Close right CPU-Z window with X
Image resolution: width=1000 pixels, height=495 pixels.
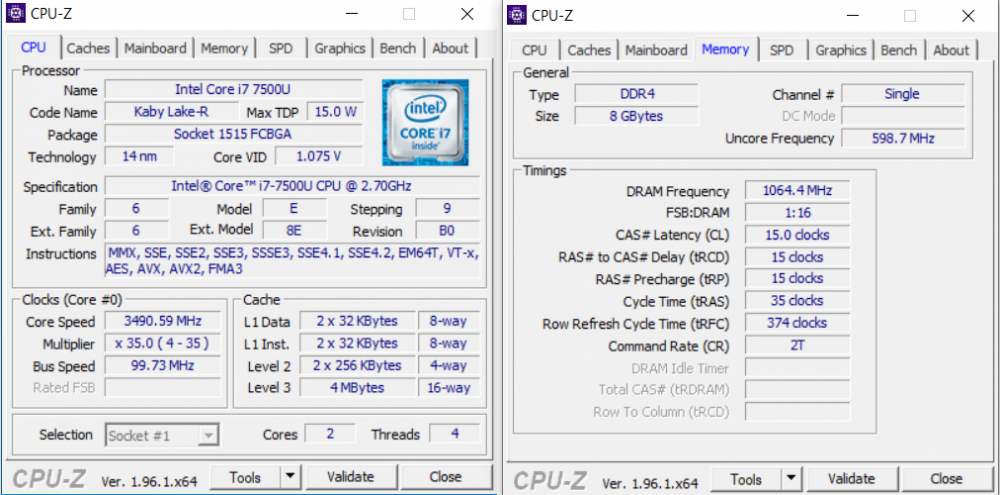click(968, 16)
